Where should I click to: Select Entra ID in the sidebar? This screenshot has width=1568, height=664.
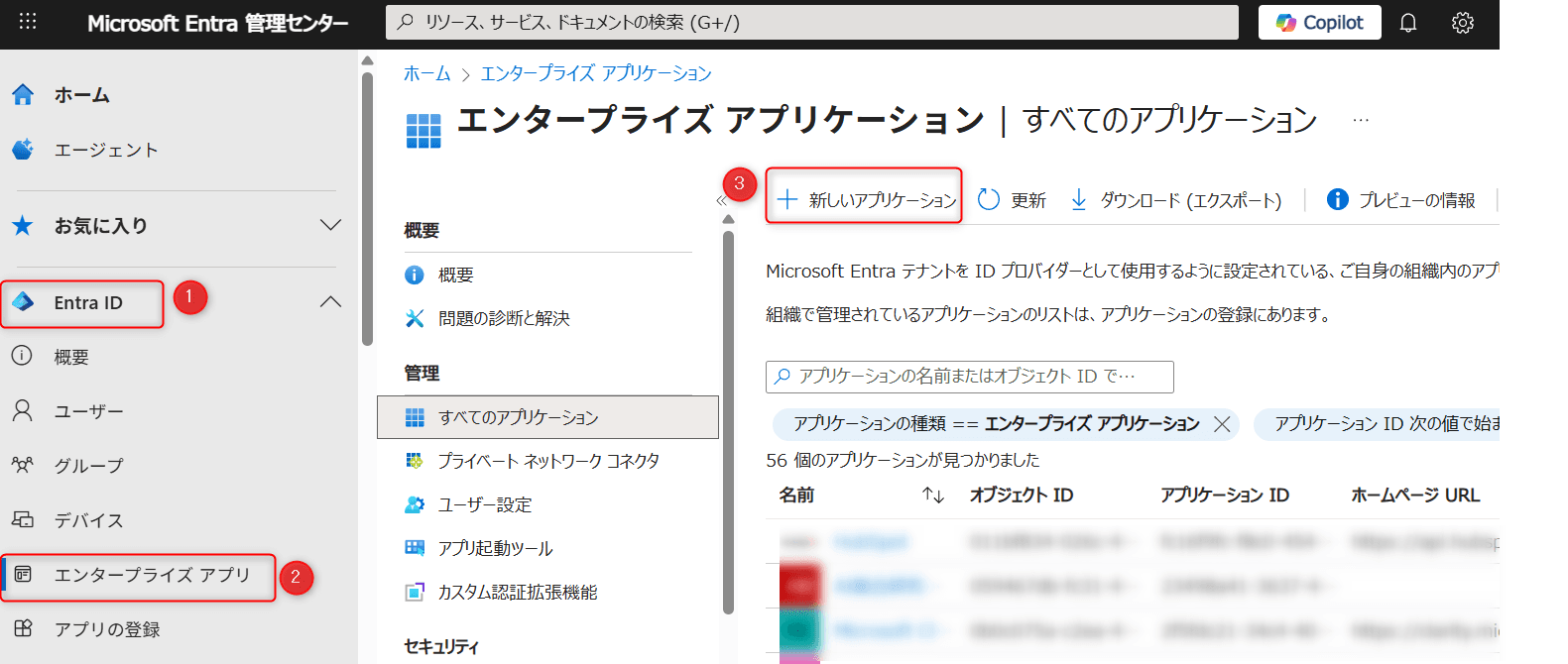87,303
